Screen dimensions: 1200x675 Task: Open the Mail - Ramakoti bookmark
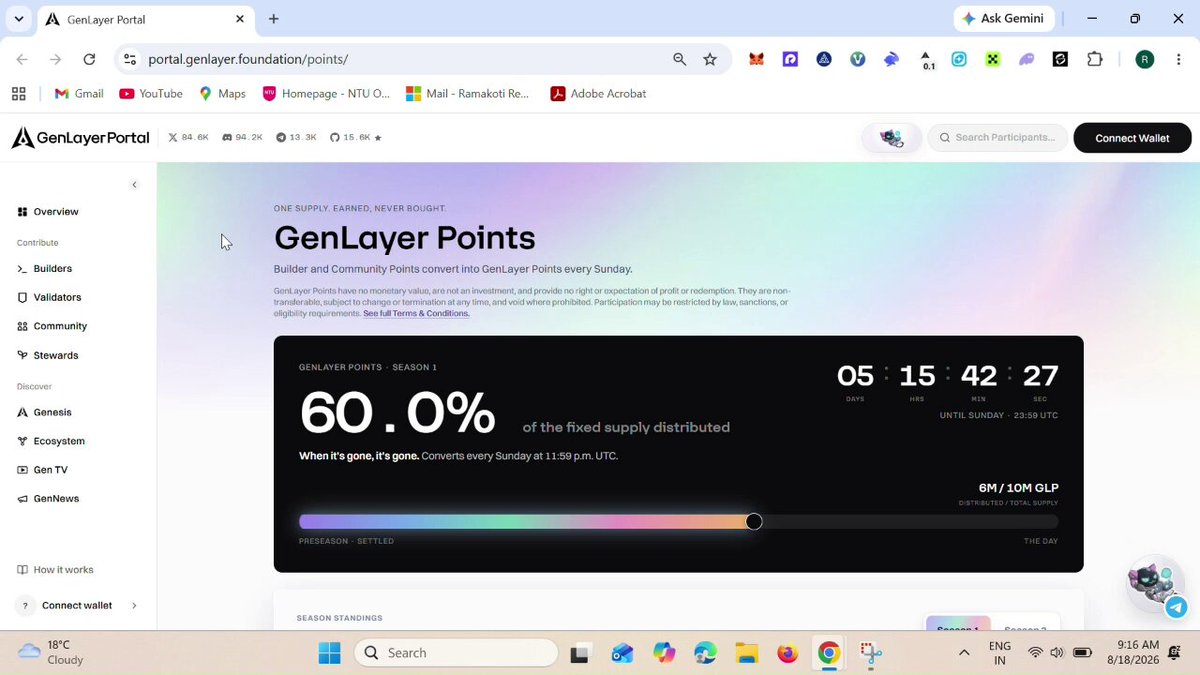(x=467, y=94)
